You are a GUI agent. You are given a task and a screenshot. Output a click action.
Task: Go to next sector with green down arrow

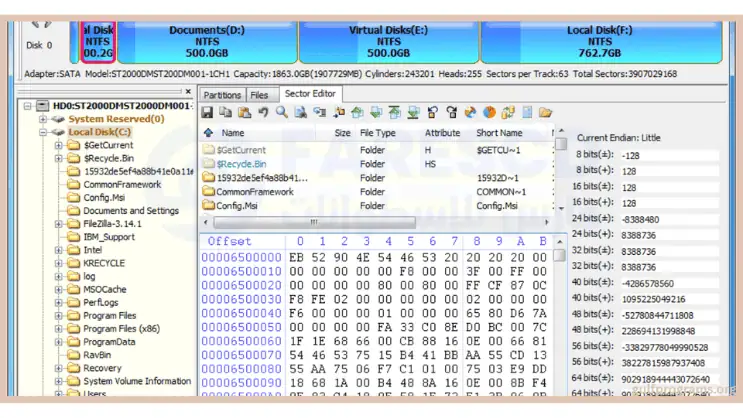coord(376,112)
